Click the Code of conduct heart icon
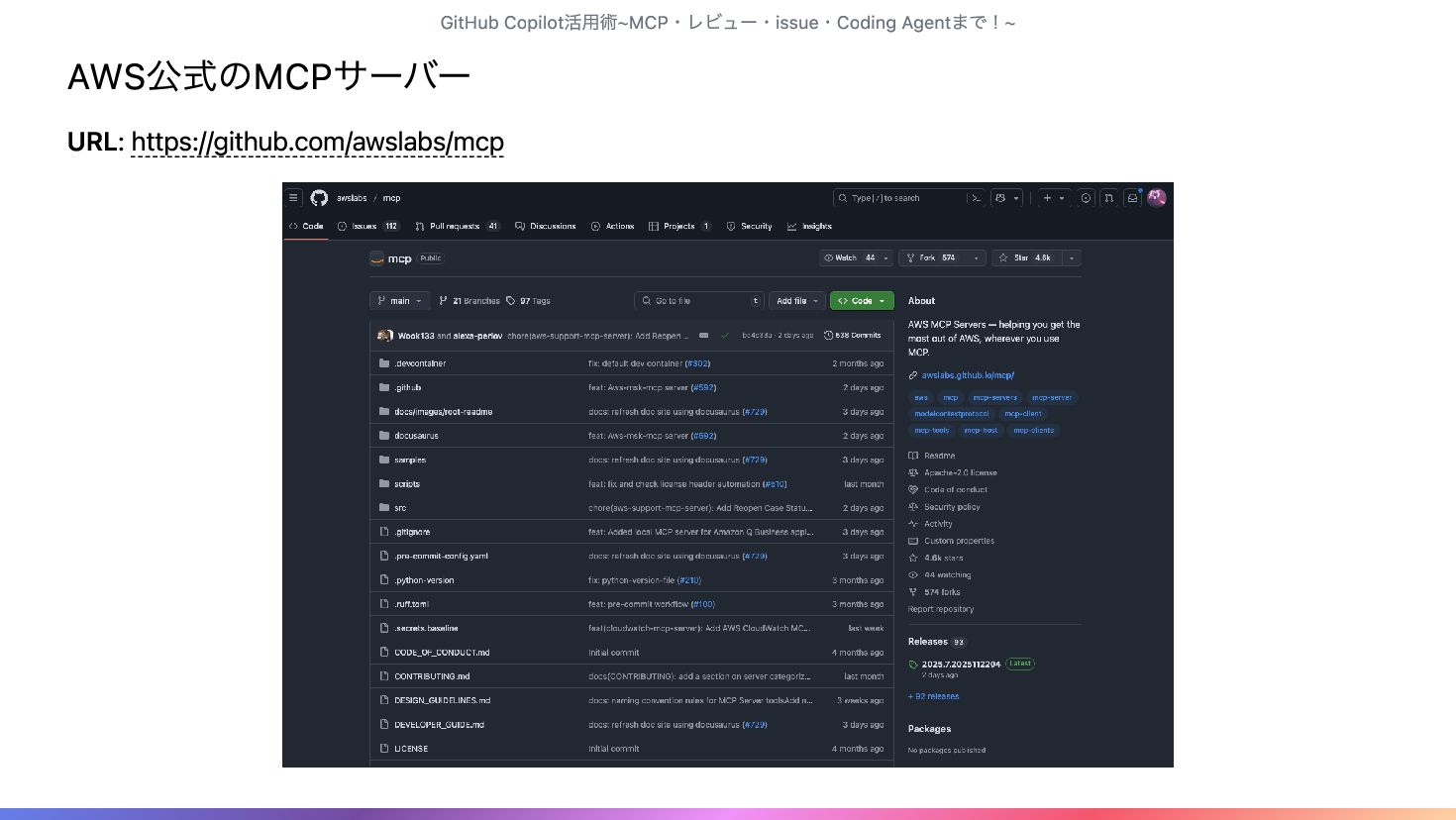Screen dimensions: 1456x820 tap(913, 489)
